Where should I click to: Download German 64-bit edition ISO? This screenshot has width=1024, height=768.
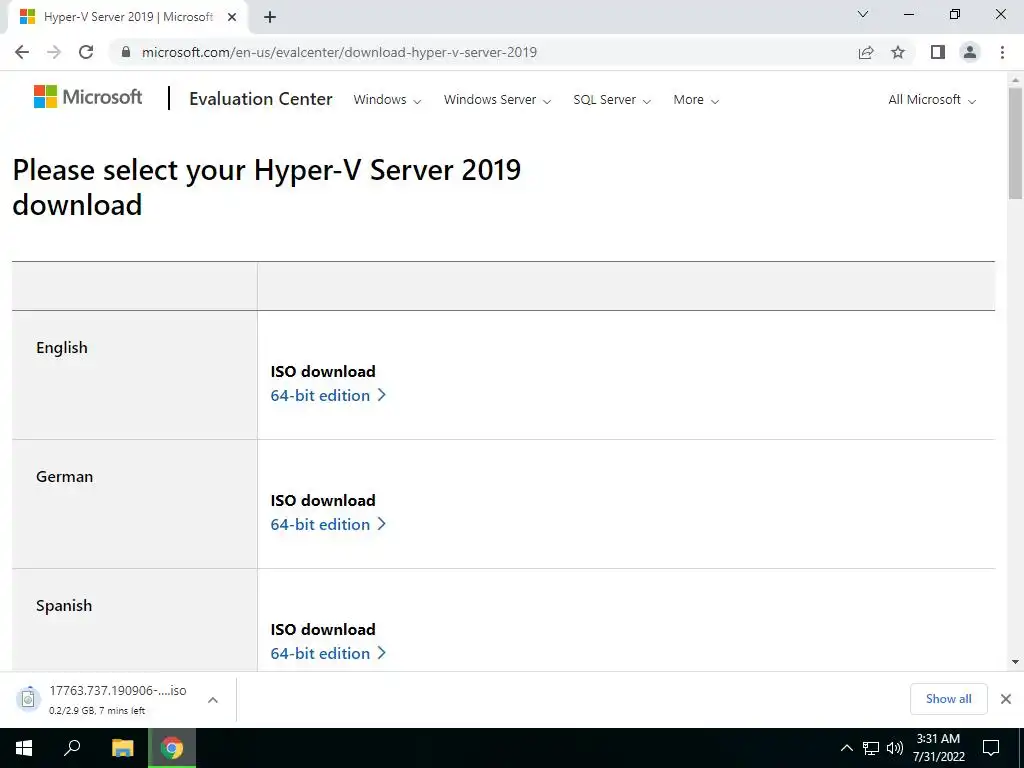328,524
